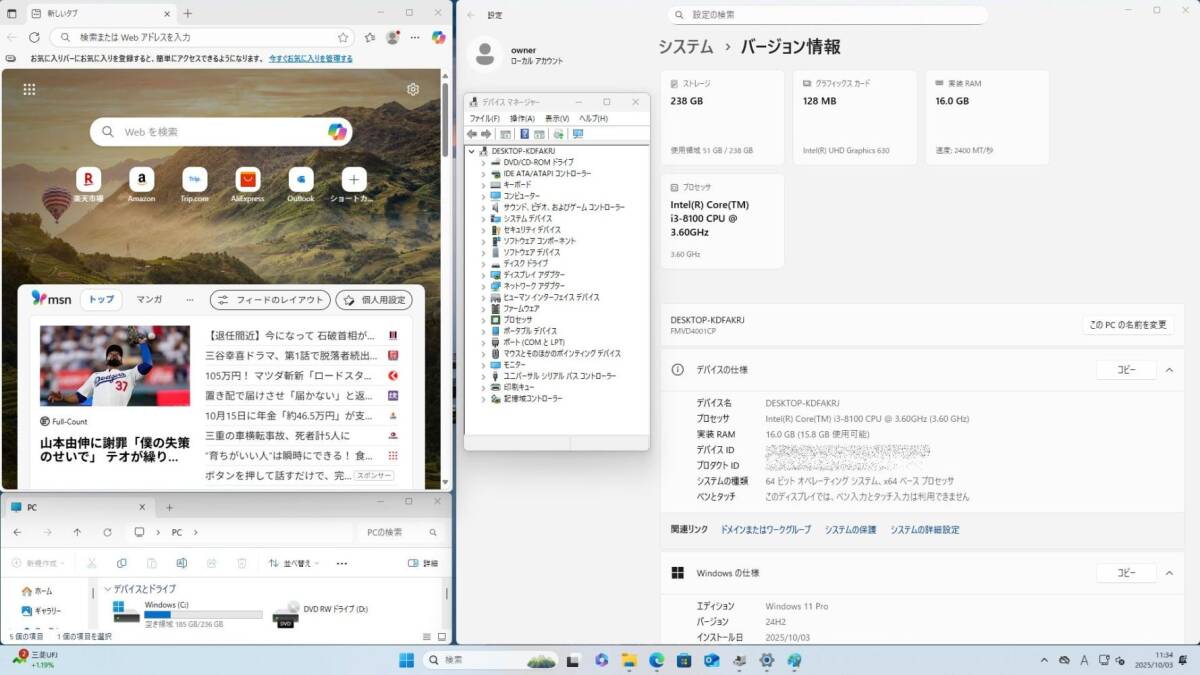Collapse the デバイスの仕様 section chevron

pos(1168,370)
